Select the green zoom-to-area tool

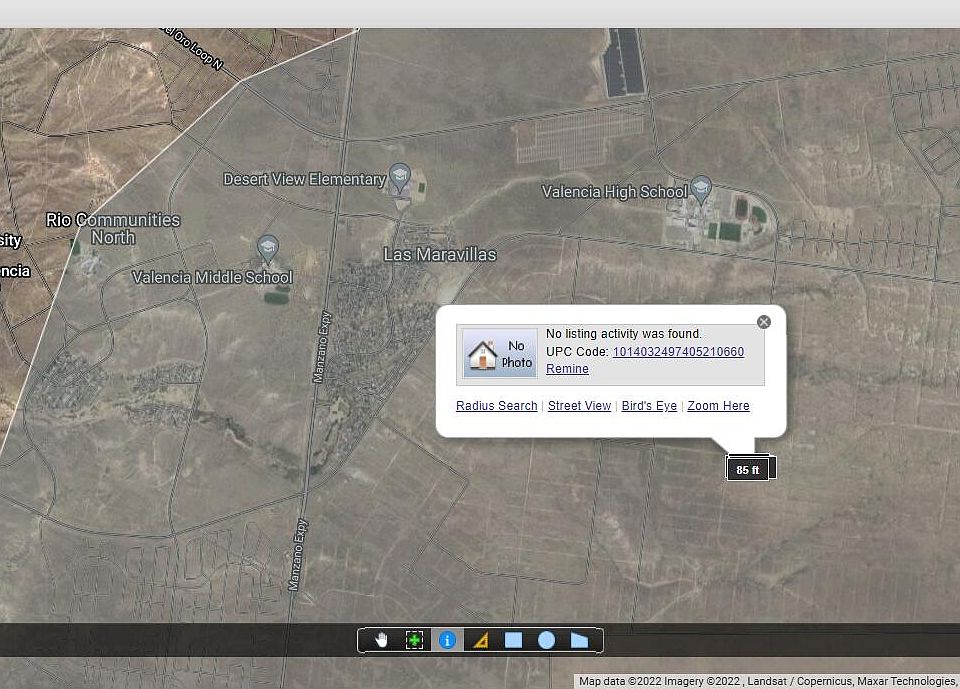414,640
